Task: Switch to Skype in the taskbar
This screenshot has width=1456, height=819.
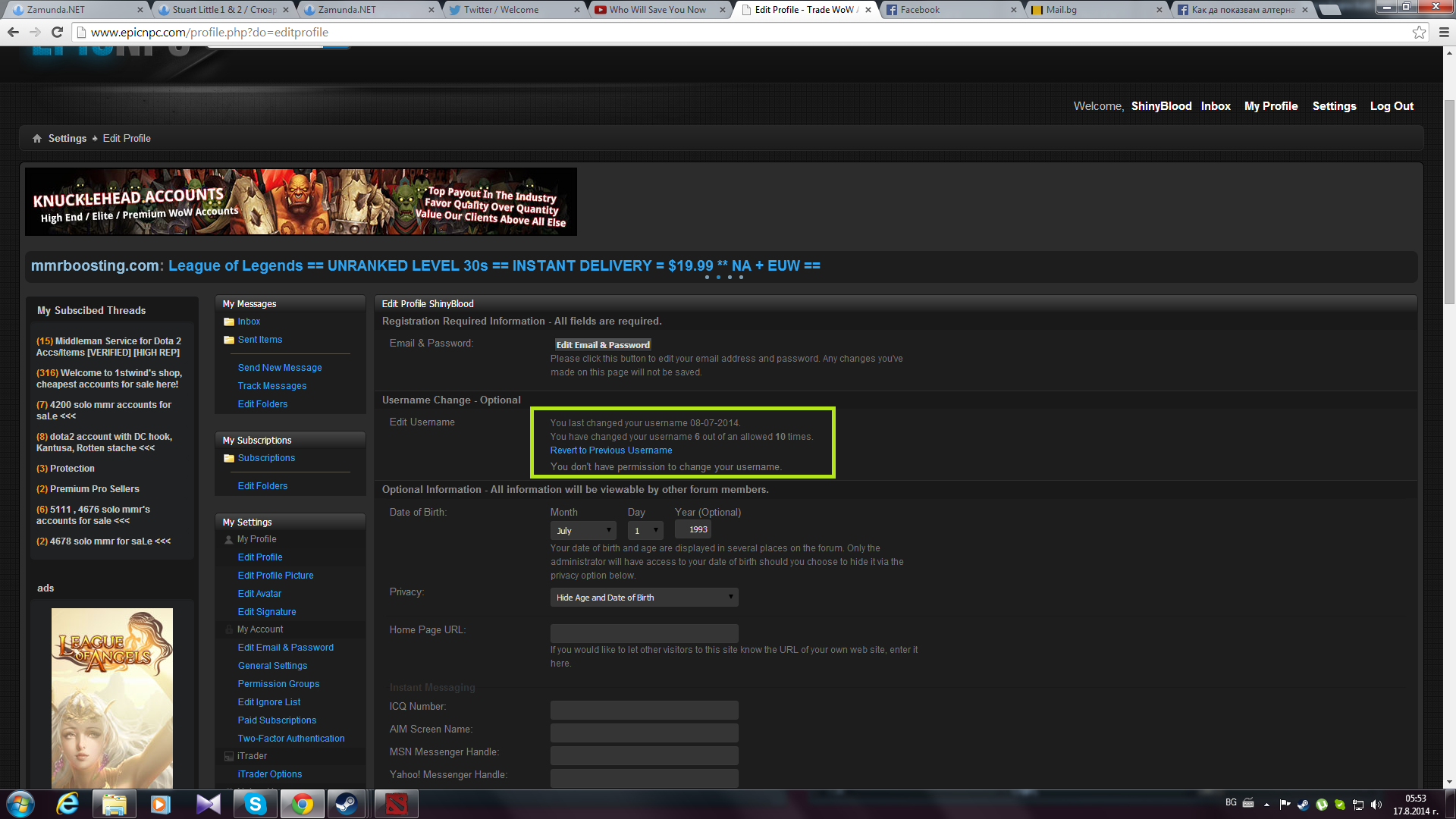Action: [x=255, y=804]
